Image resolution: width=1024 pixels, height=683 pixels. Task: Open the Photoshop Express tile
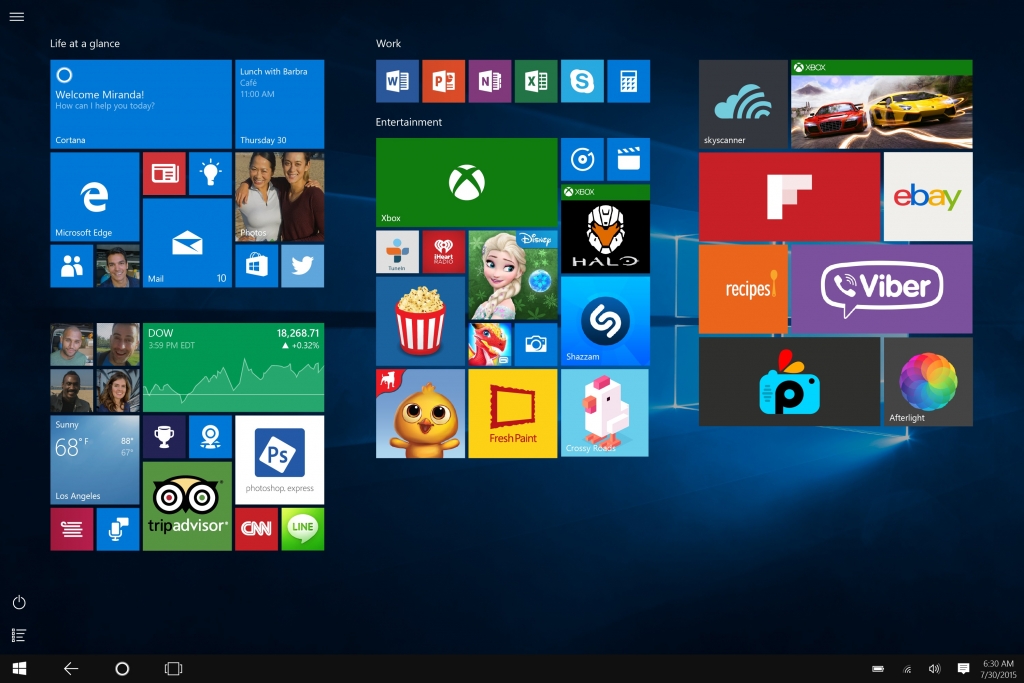point(280,460)
